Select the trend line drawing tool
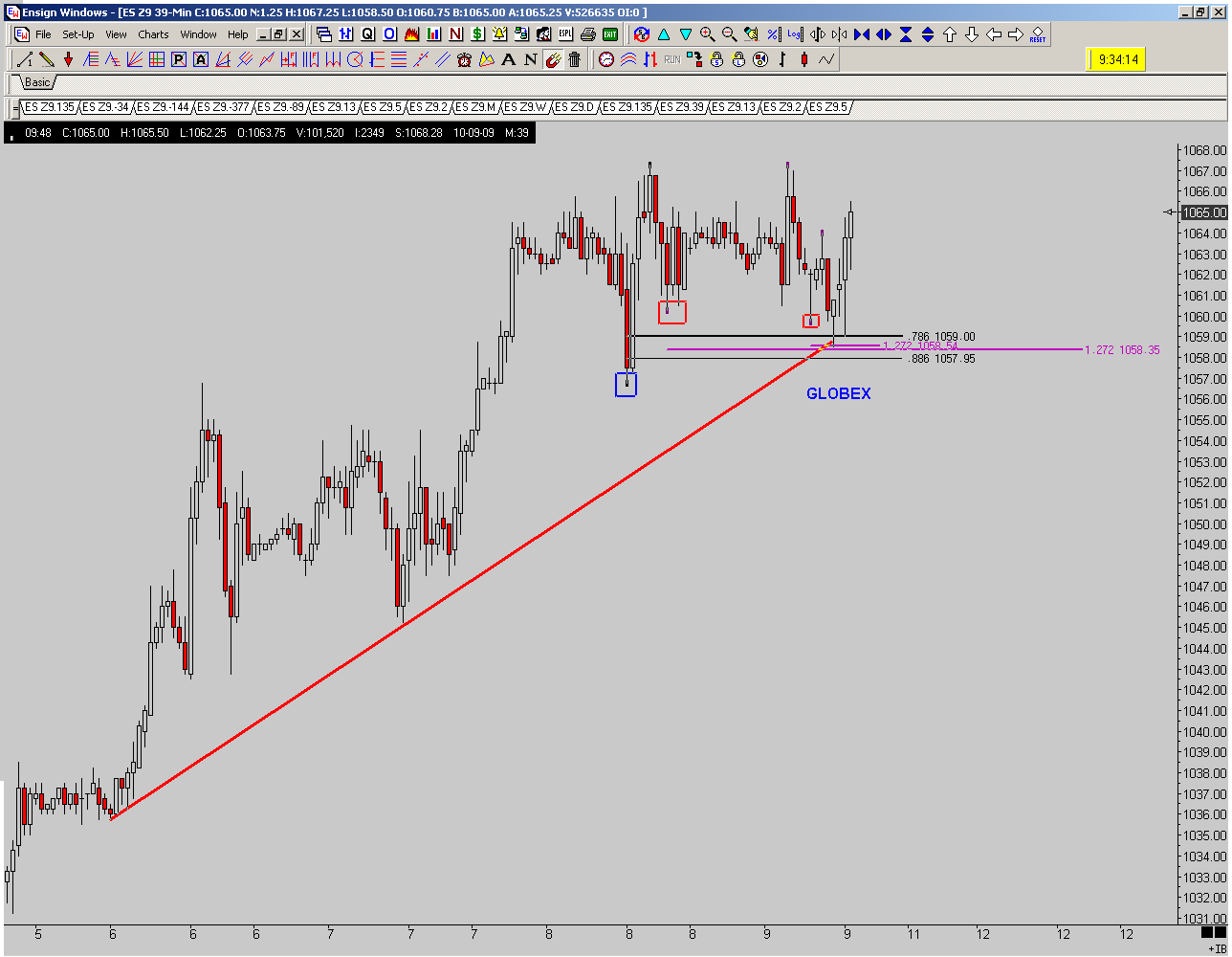This screenshot has height=957, width=1232. coord(25,59)
